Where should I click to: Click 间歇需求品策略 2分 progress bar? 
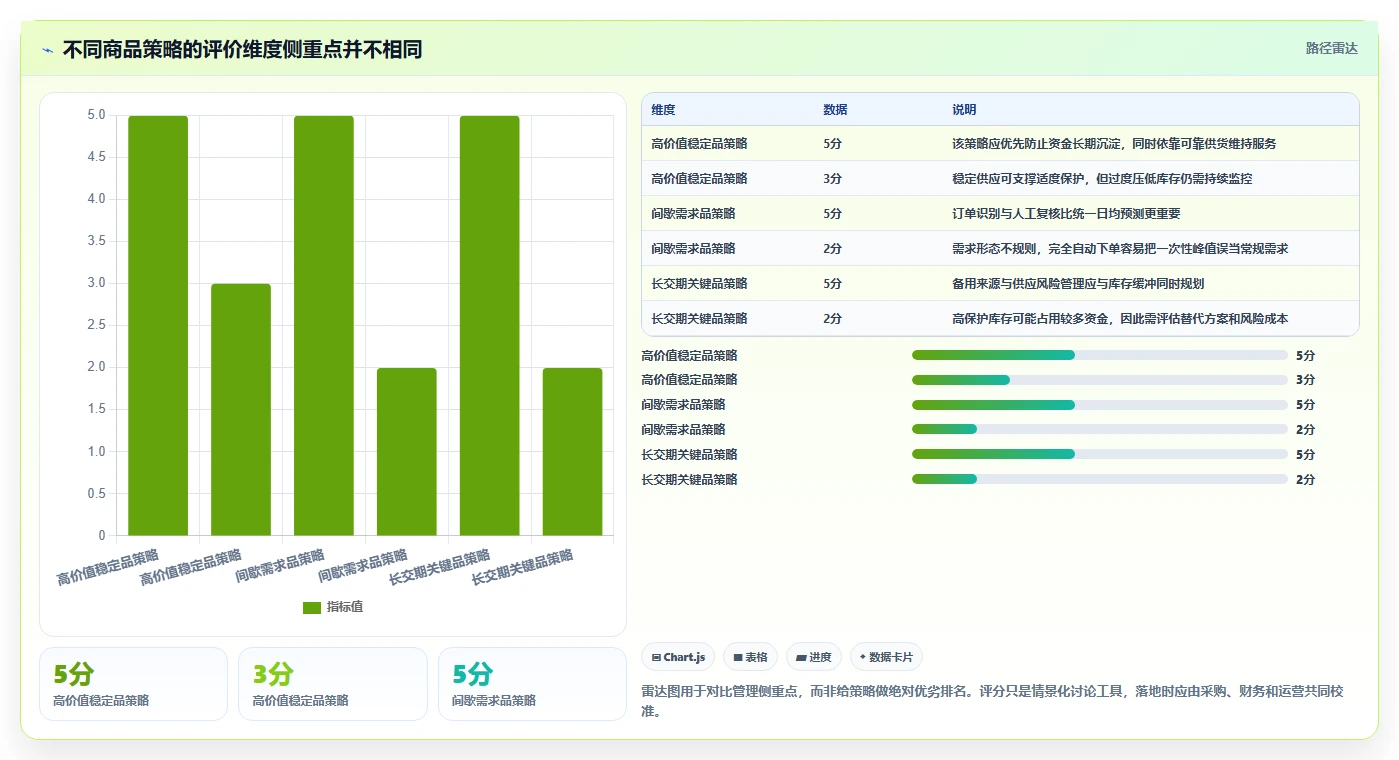pyautogui.click(x=1100, y=429)
